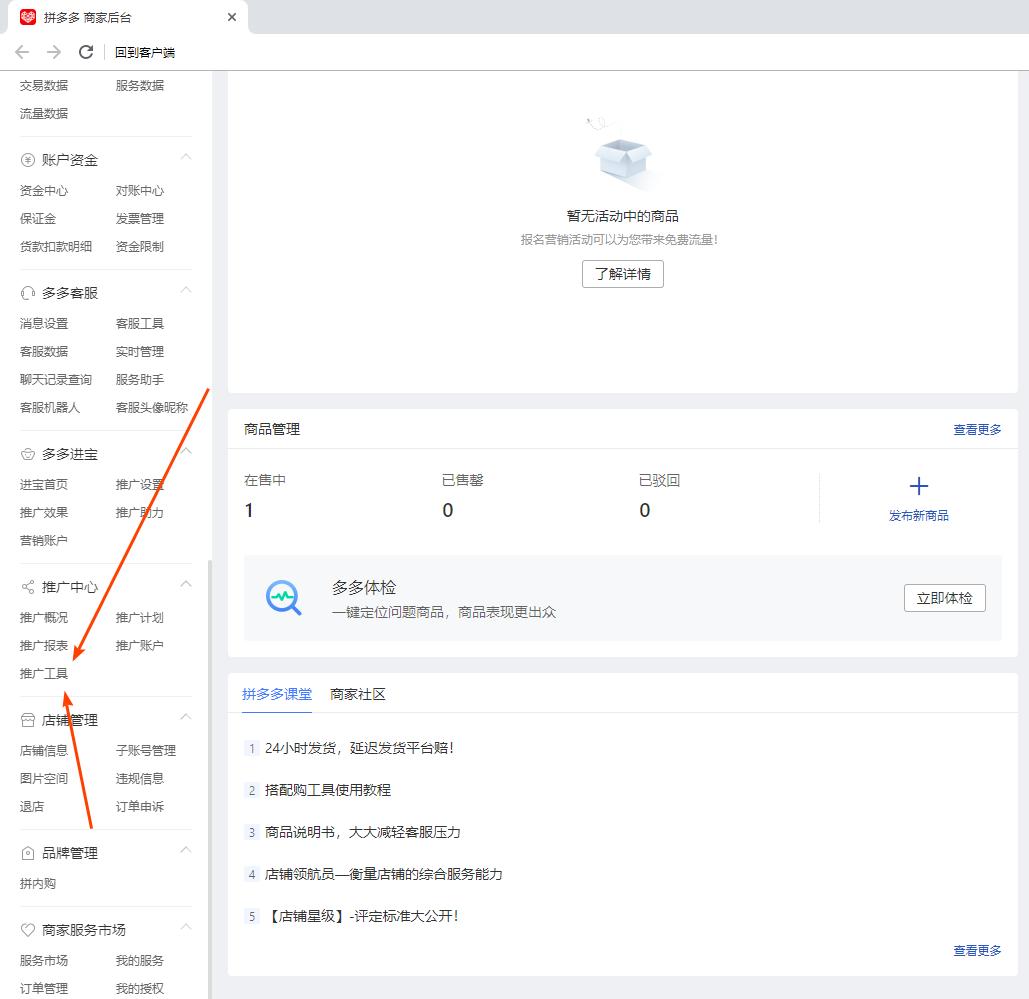Click the 了解详情 button

622,273
